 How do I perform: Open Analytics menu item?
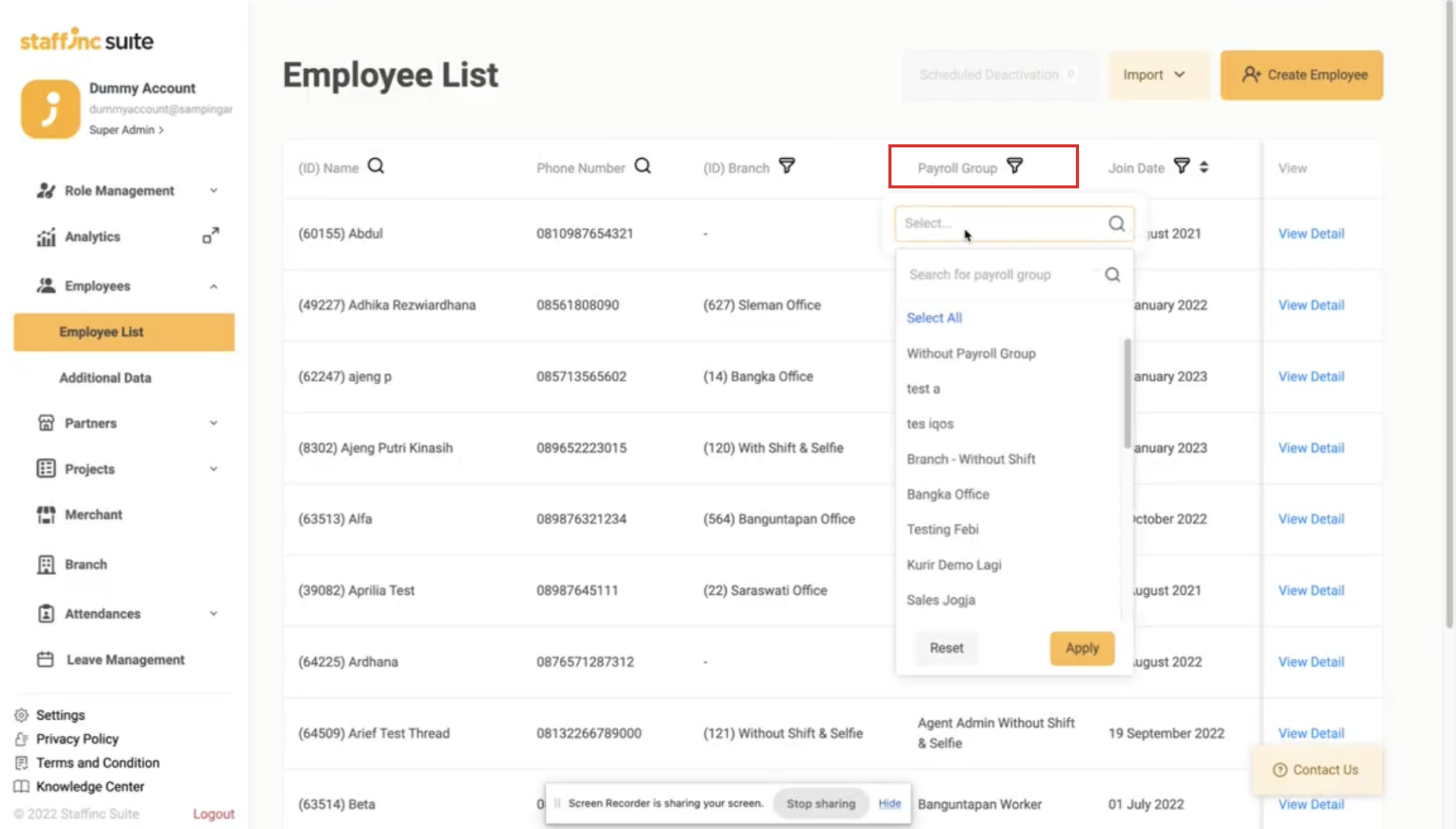pos(92,237)
